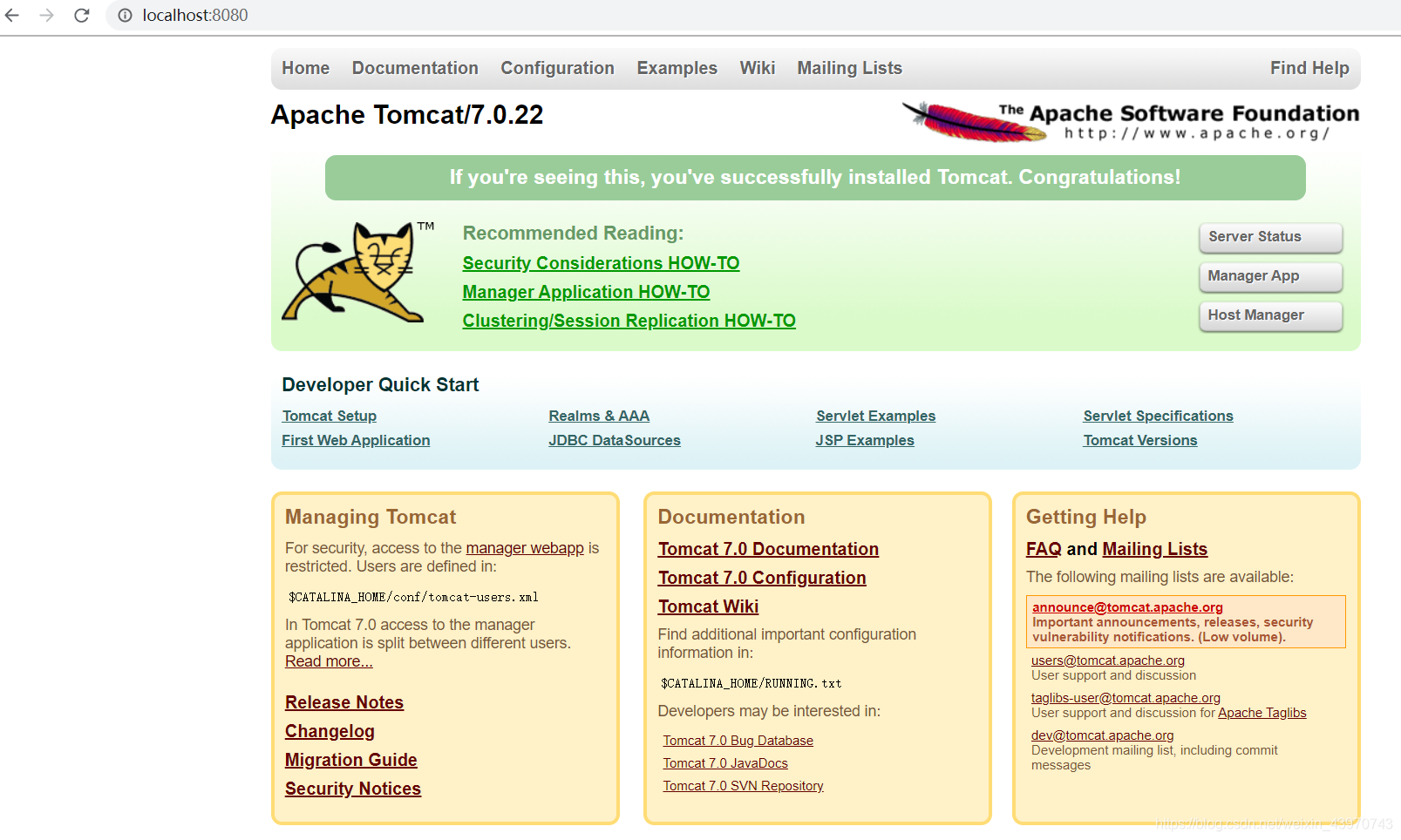Open the Manager App button
The height and width of the screenshot is (840, 1401).
click(x=1270, y=276)
